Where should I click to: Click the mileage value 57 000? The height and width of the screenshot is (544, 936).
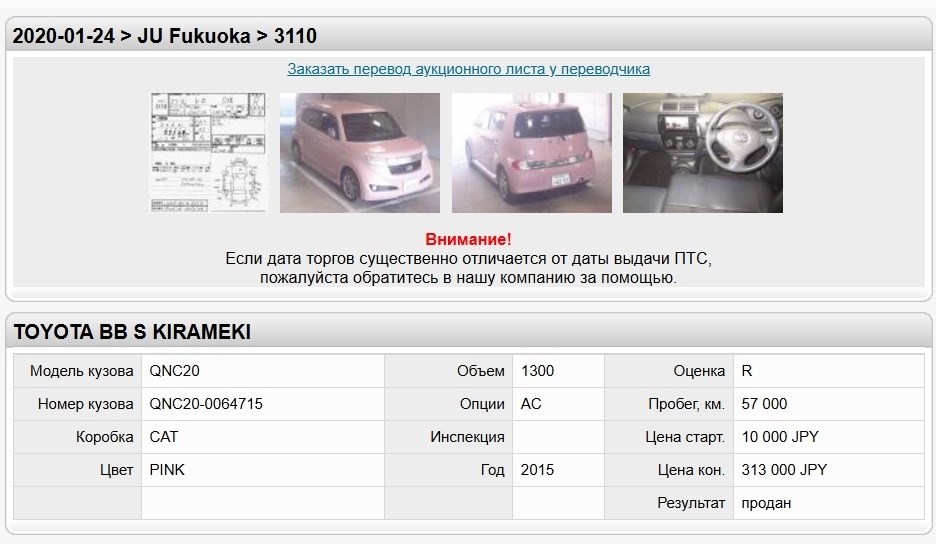coord(764,404)
